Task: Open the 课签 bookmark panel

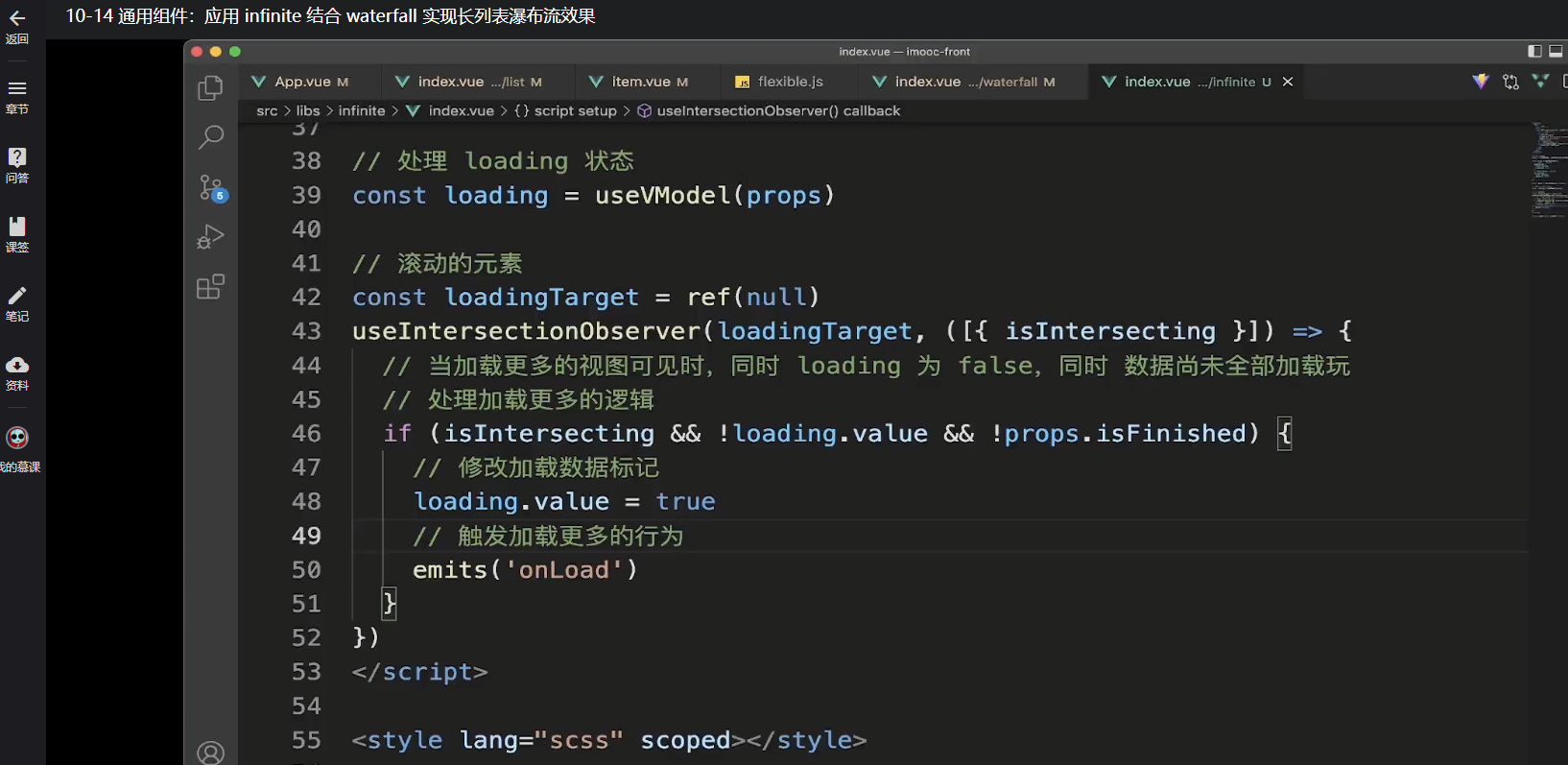Action: pos(17,235)
